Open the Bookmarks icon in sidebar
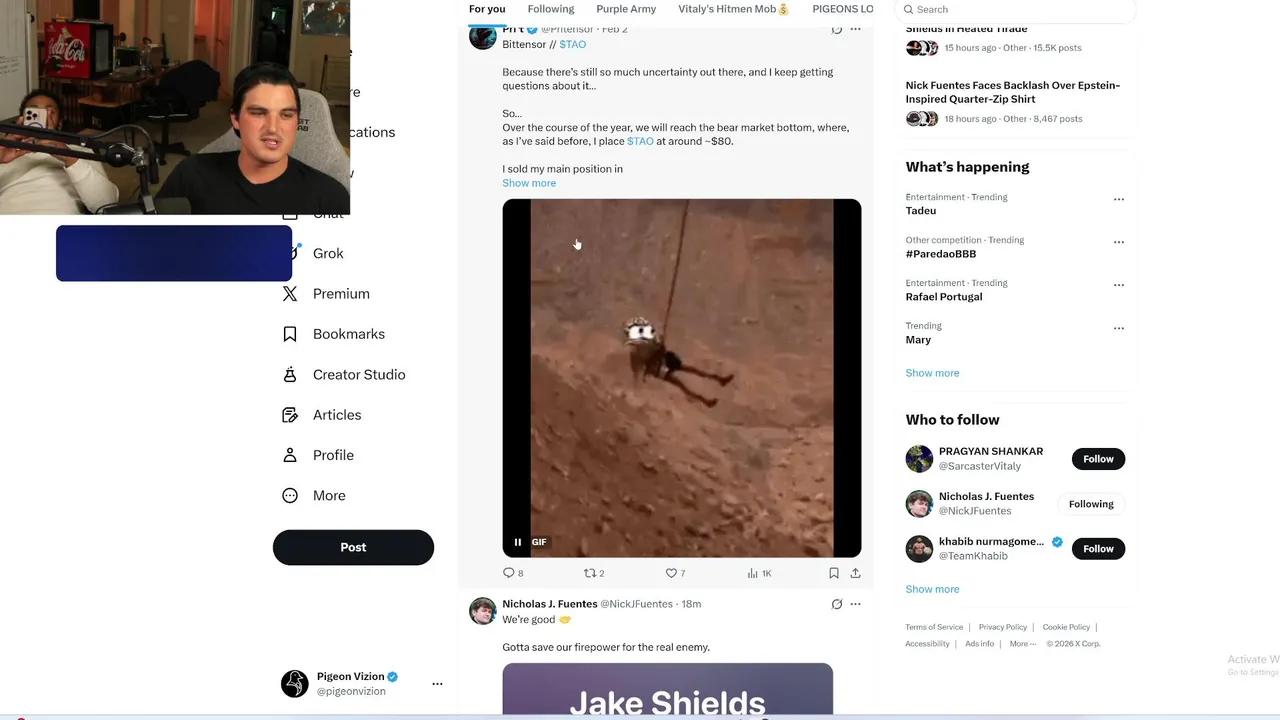The height and width of the screenshot is (720, 1280). coord(290,334)
